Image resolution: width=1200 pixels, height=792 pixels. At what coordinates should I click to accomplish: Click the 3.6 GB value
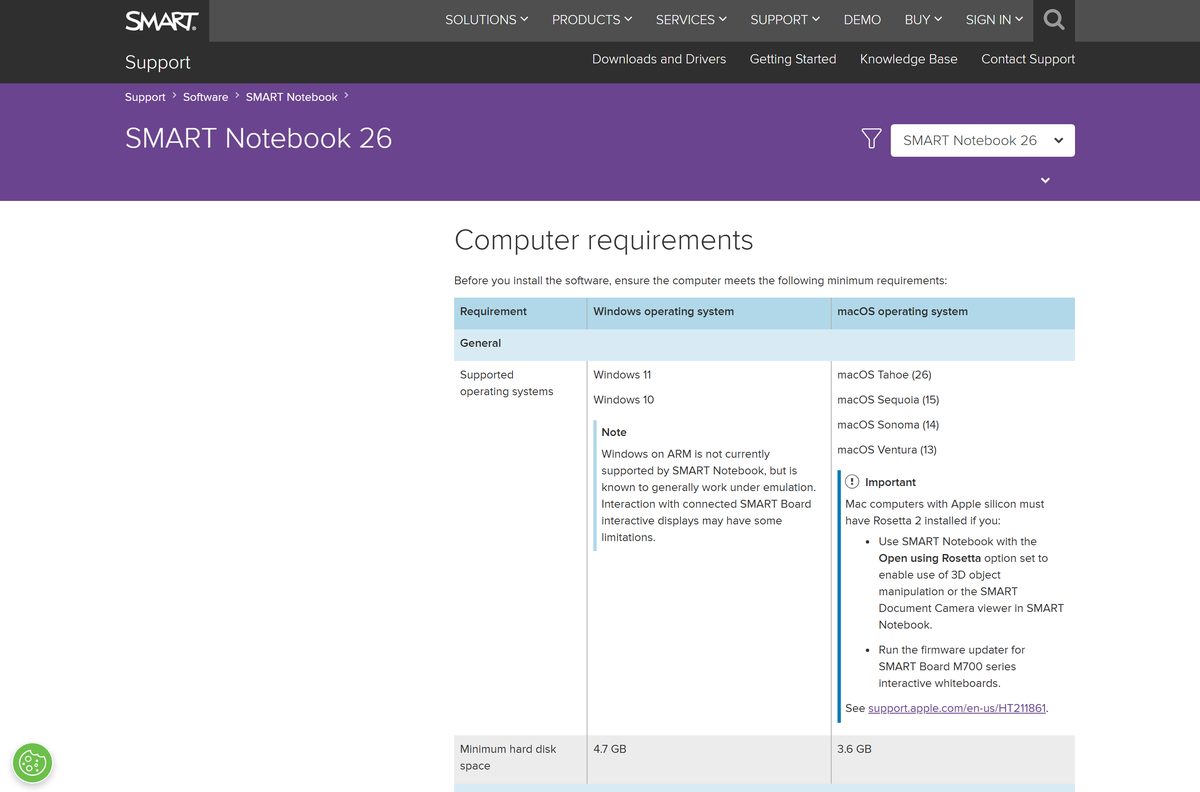(854, 749)
